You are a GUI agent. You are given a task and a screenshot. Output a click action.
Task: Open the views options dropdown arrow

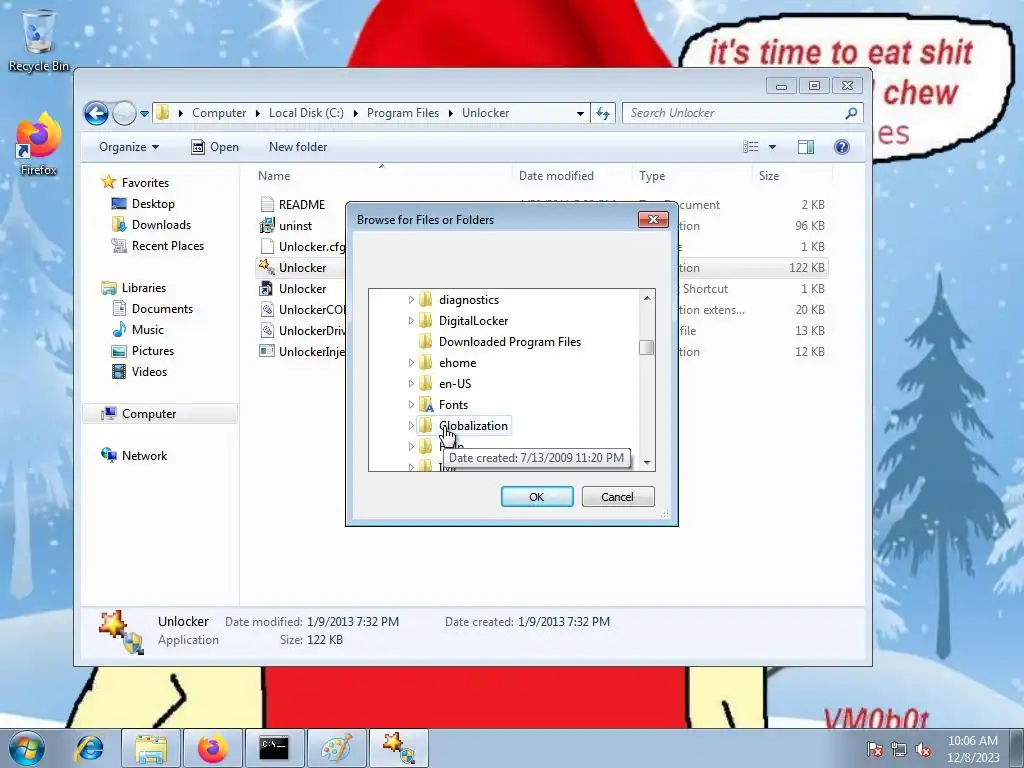click(x=772, y=147)
